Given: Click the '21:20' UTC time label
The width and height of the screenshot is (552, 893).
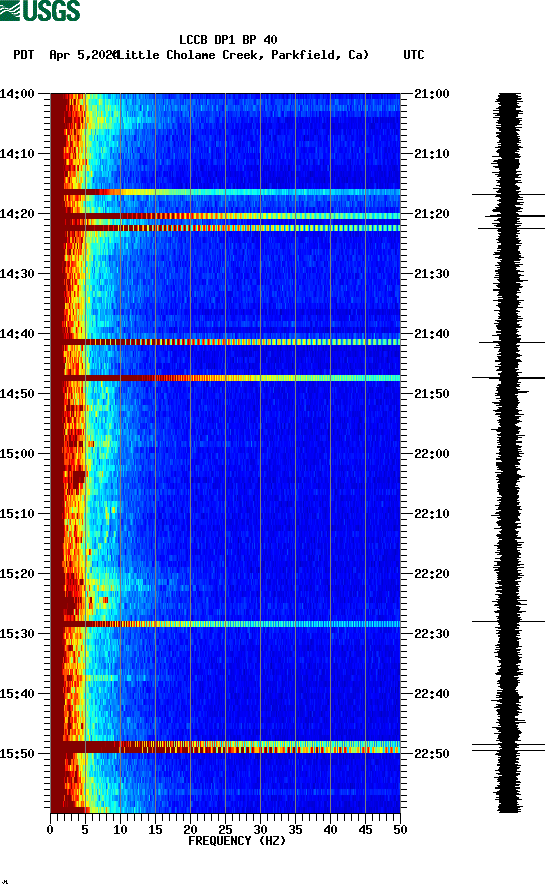Looking at the screenshot, I should (x=432, y=214).
